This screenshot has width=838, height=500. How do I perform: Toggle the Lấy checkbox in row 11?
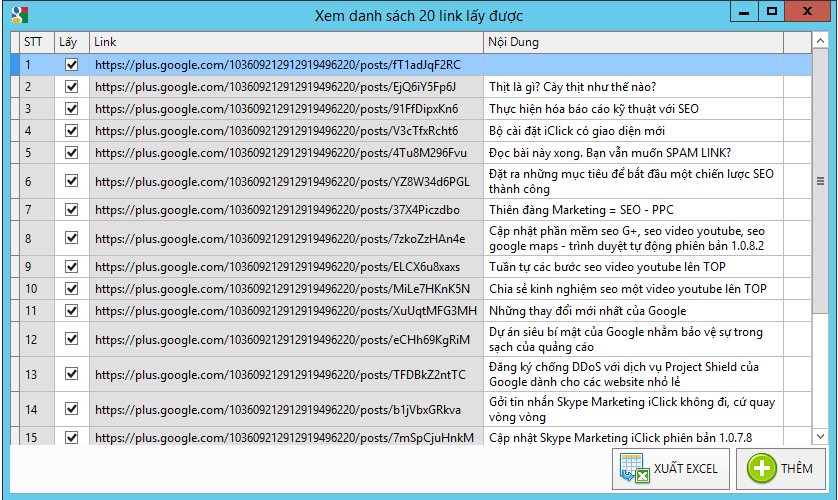[71, 311]
